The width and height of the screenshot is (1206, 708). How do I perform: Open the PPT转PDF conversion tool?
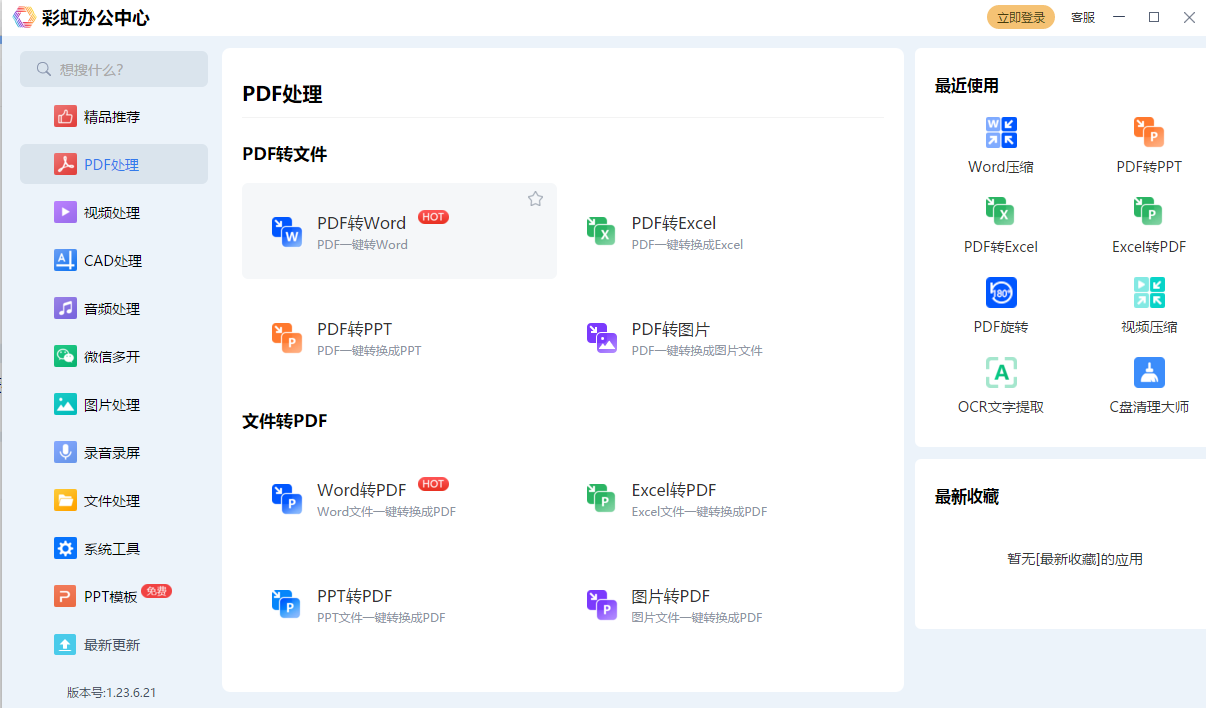tap(357, 596)
